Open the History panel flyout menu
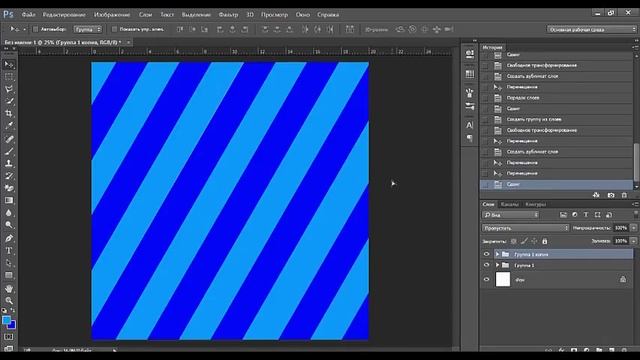 coord(636,47)
